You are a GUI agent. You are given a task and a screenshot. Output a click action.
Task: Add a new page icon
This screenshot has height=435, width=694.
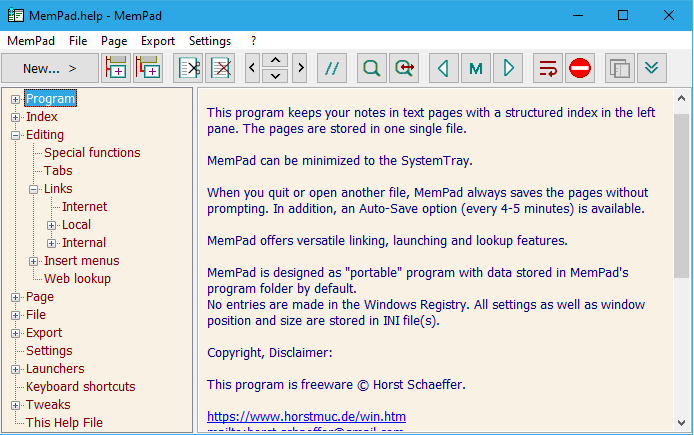click(116, 68)
